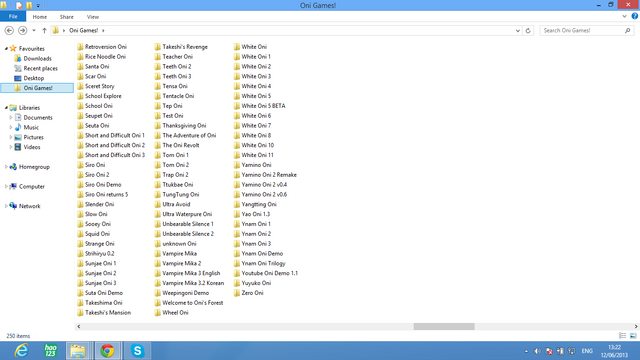Collapse the Favourites tree section
The width and height of the screenshot is (640, 360).
click(x=6, y=49)
